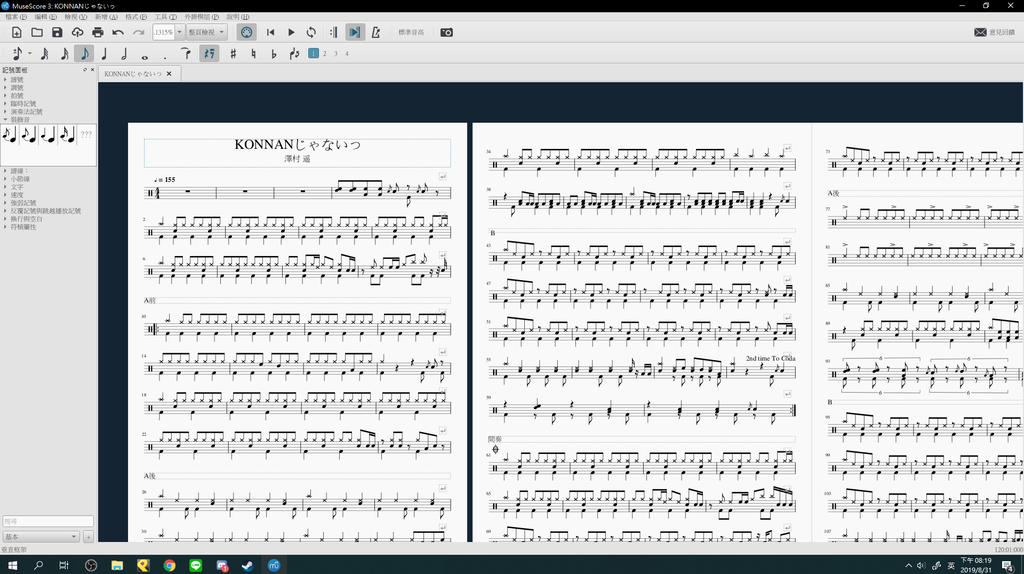Flip the note stem direction
Viewport: 1024px width, 574px height.
294,54
